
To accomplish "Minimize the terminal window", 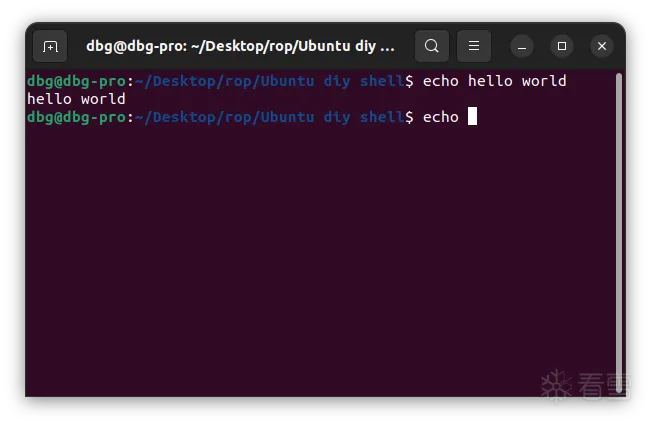I will [522, 46].
